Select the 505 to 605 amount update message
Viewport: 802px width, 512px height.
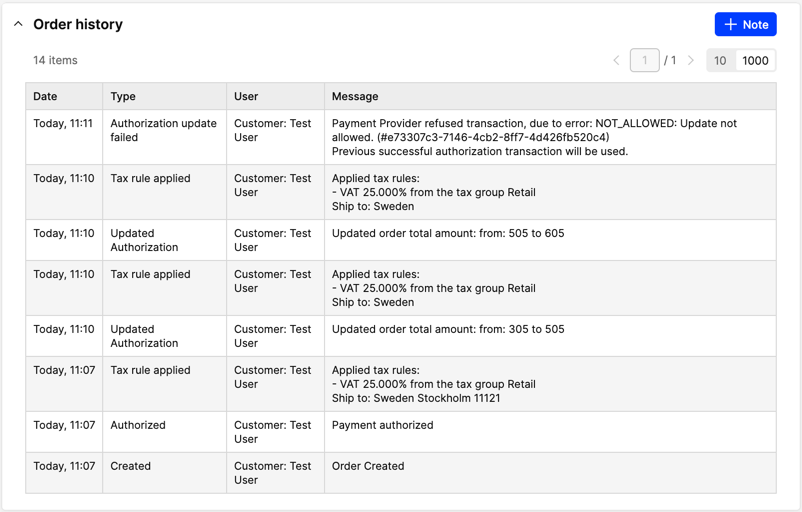click(x=448, y=234)
